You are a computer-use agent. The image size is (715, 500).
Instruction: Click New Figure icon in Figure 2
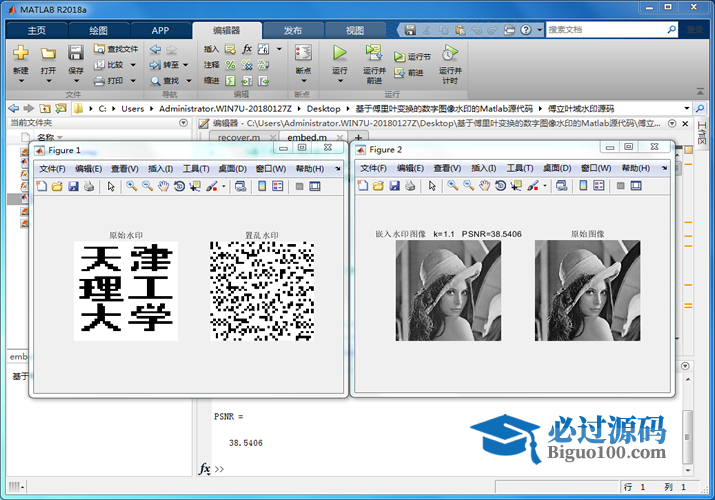click(363, 186)
